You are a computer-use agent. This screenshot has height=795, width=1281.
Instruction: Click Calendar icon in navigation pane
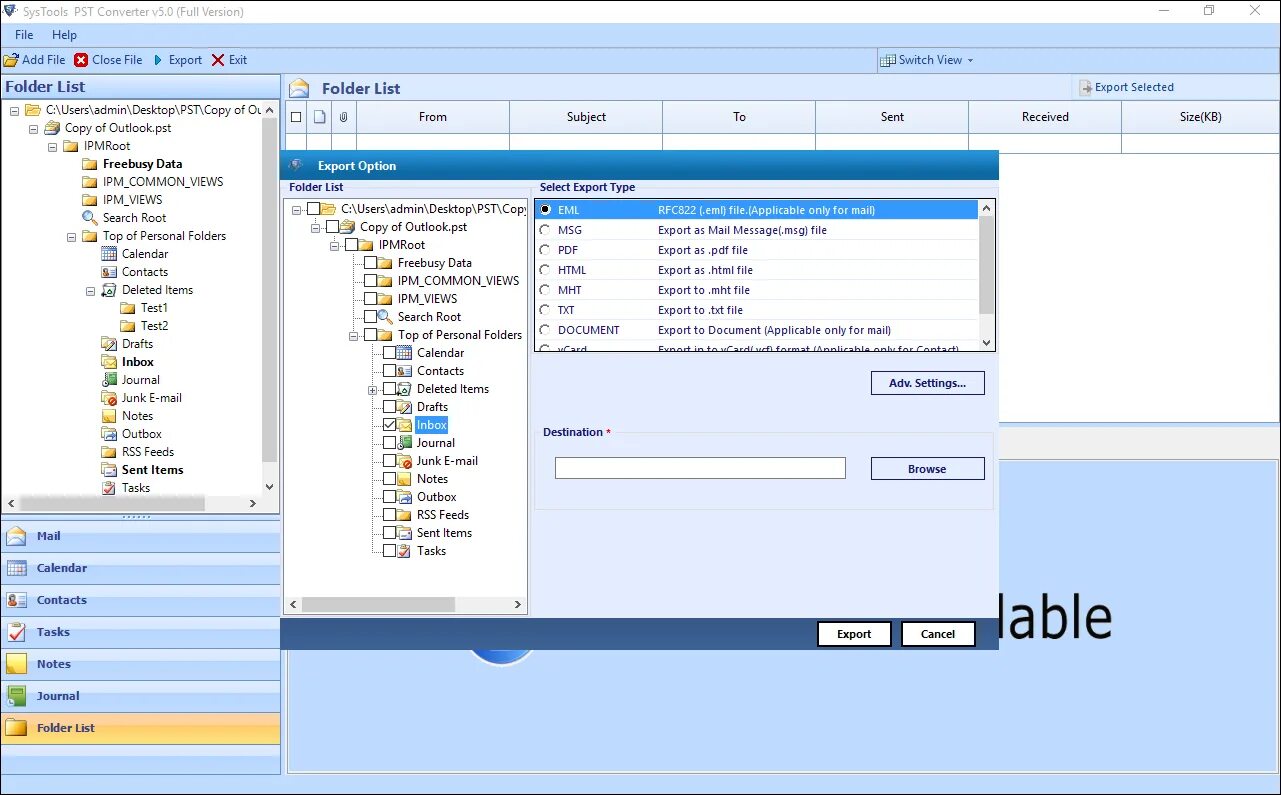[x=16, y=568]
